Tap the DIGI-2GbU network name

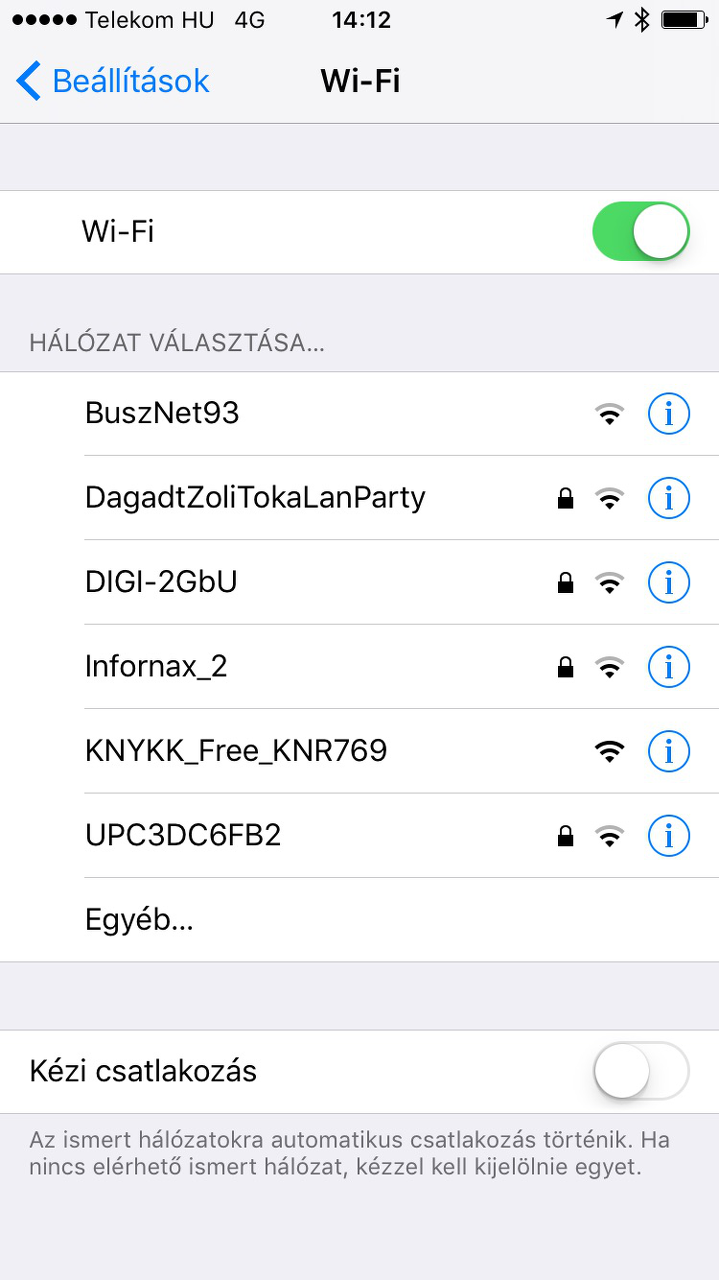[161, 581]
